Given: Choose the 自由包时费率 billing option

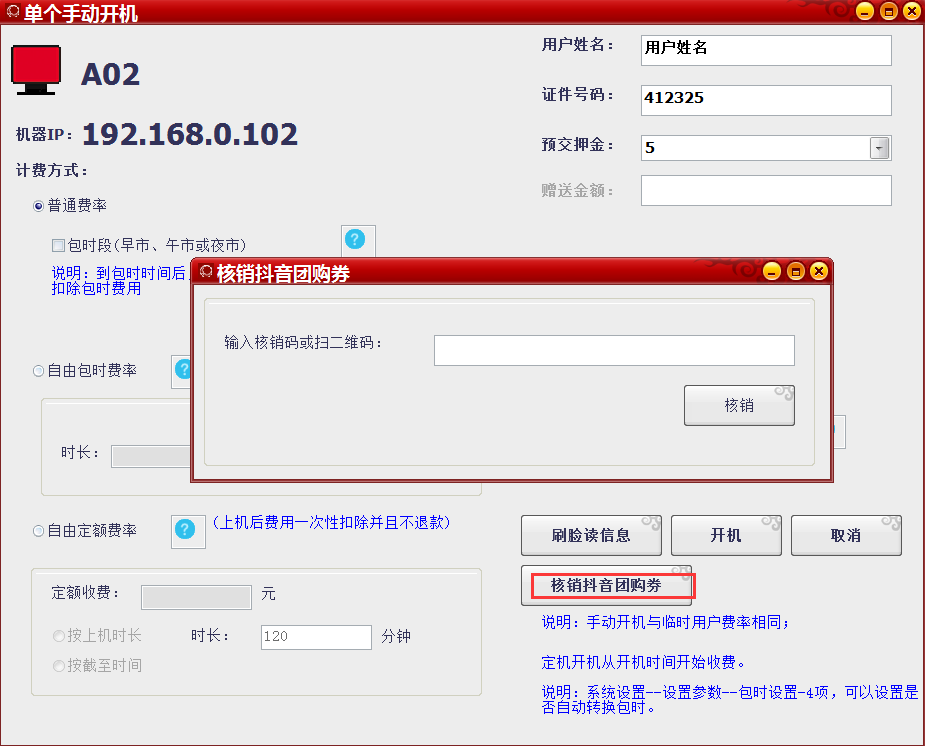Looking at the screenshot, I should (39, 371).
